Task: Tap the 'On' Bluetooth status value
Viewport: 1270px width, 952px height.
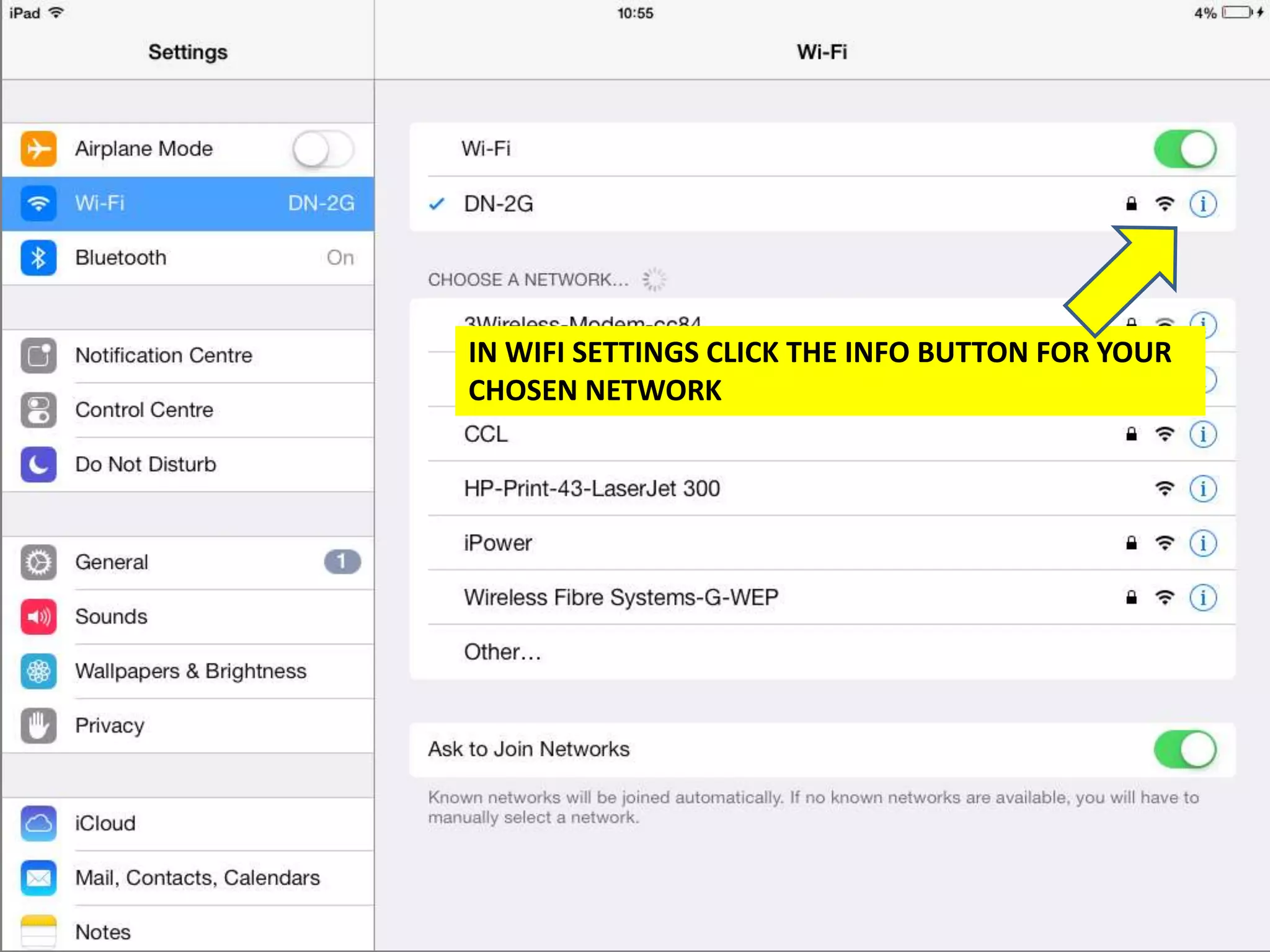Action: [x=340, y=258]
